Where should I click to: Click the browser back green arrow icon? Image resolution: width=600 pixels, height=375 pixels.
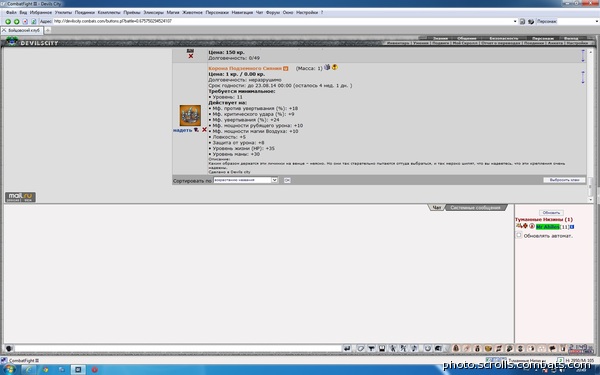[x=8, y=21]
